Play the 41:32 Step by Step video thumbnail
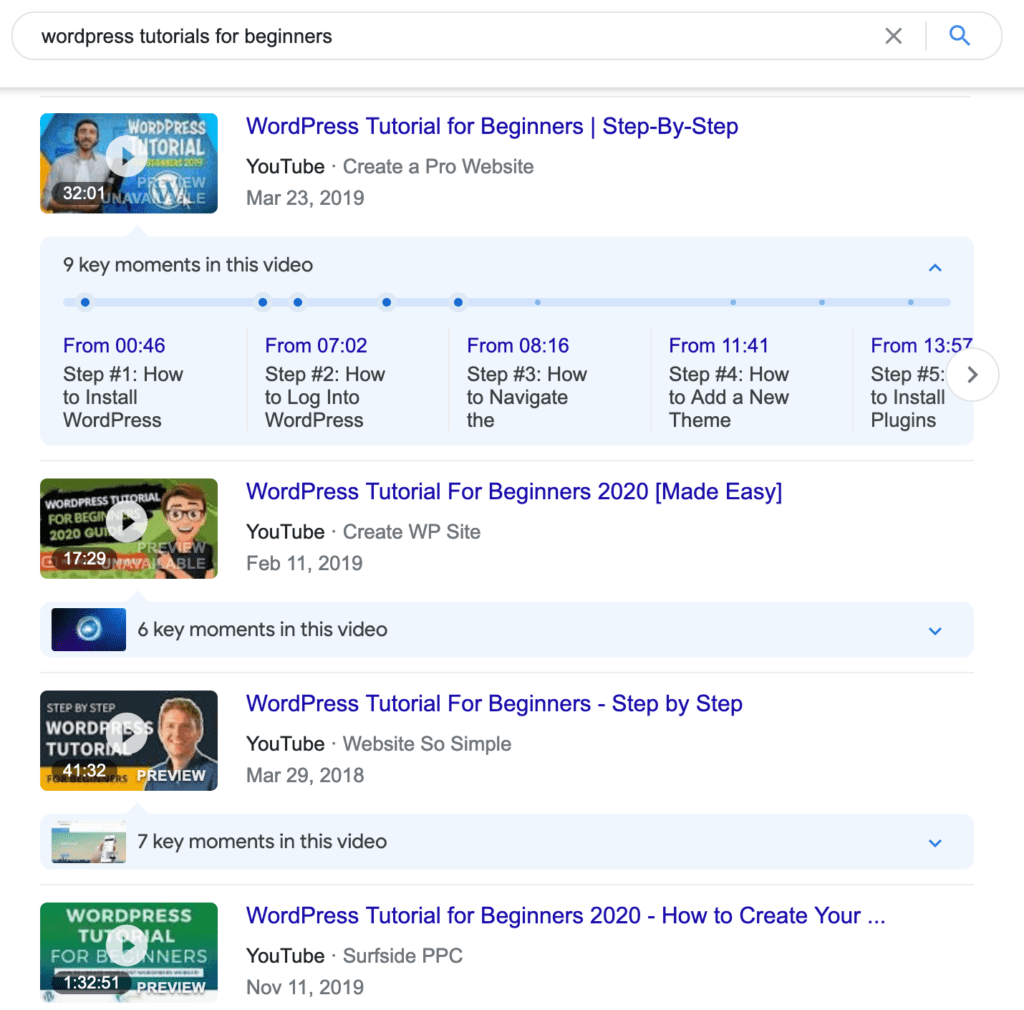1024x1010 pixels. pos(129,740)
